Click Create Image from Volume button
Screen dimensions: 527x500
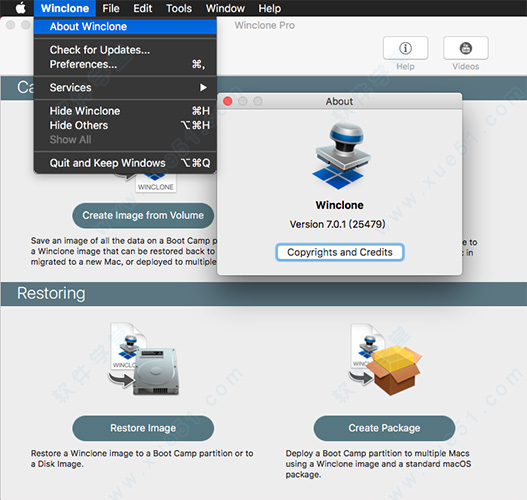click(143, 215)
